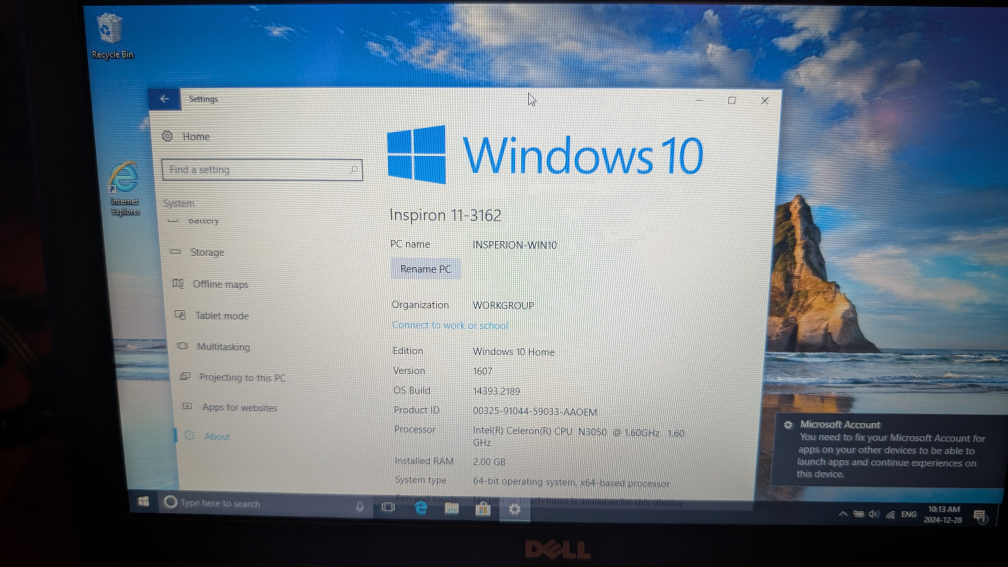Select Storage in the System sidebar
The height and width of the screenshot is (567, 1008).
207,252
